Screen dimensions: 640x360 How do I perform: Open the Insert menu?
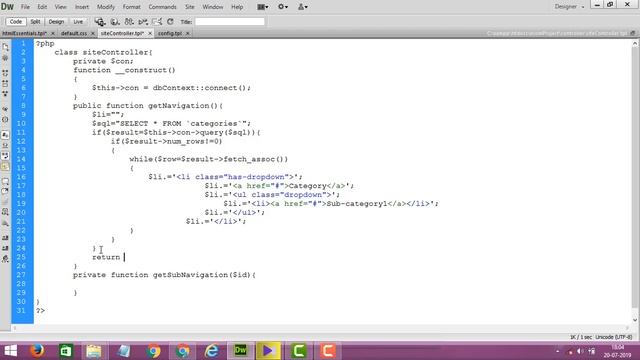coord(82,7)
